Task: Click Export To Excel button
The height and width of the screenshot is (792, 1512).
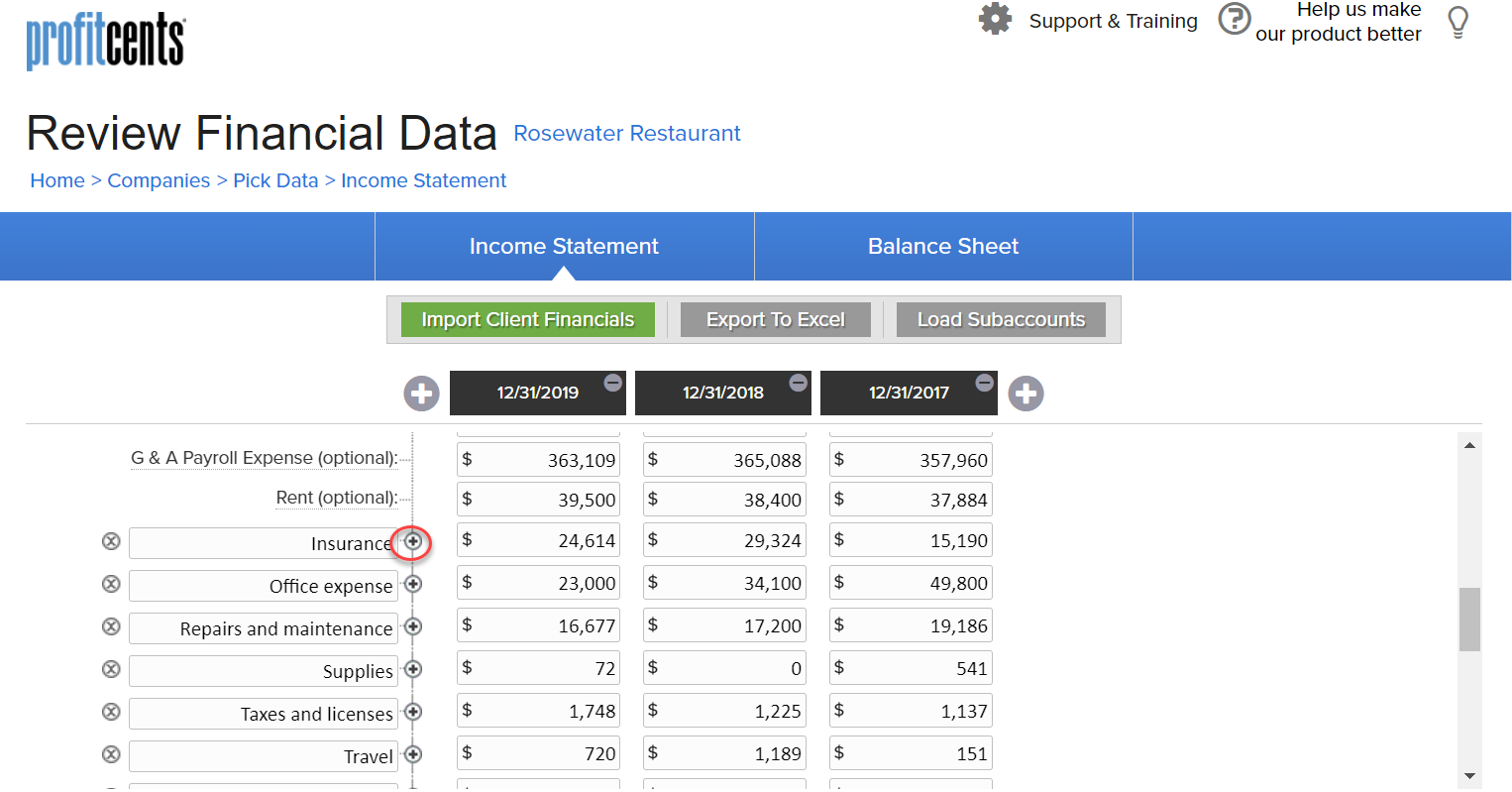Action: (776, 319)
